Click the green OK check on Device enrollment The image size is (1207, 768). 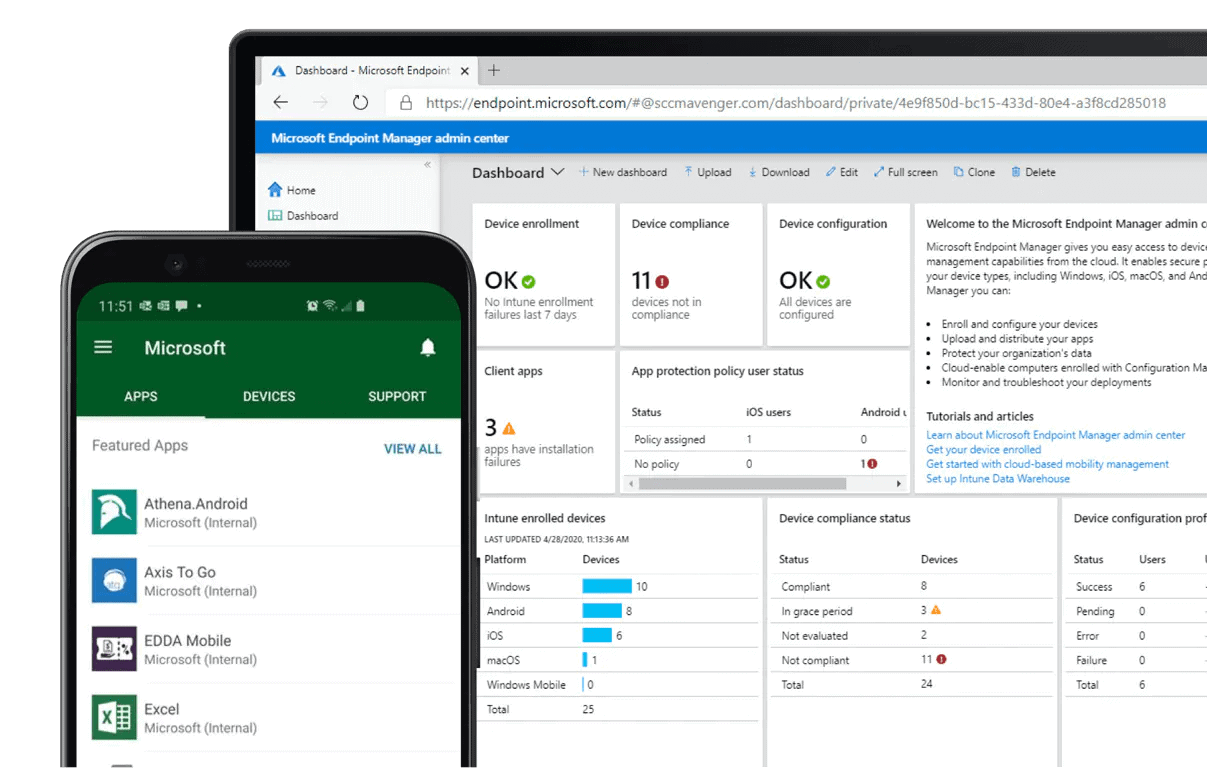(x=528, y=283)
